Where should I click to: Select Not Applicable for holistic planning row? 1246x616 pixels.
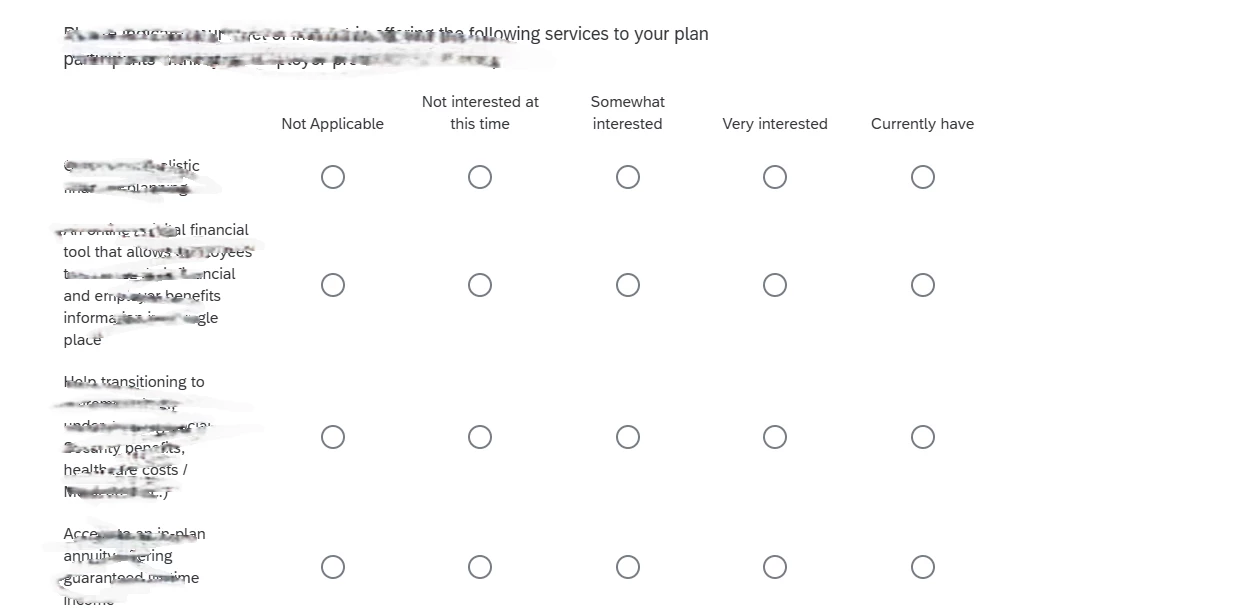(x=333, y=177)
